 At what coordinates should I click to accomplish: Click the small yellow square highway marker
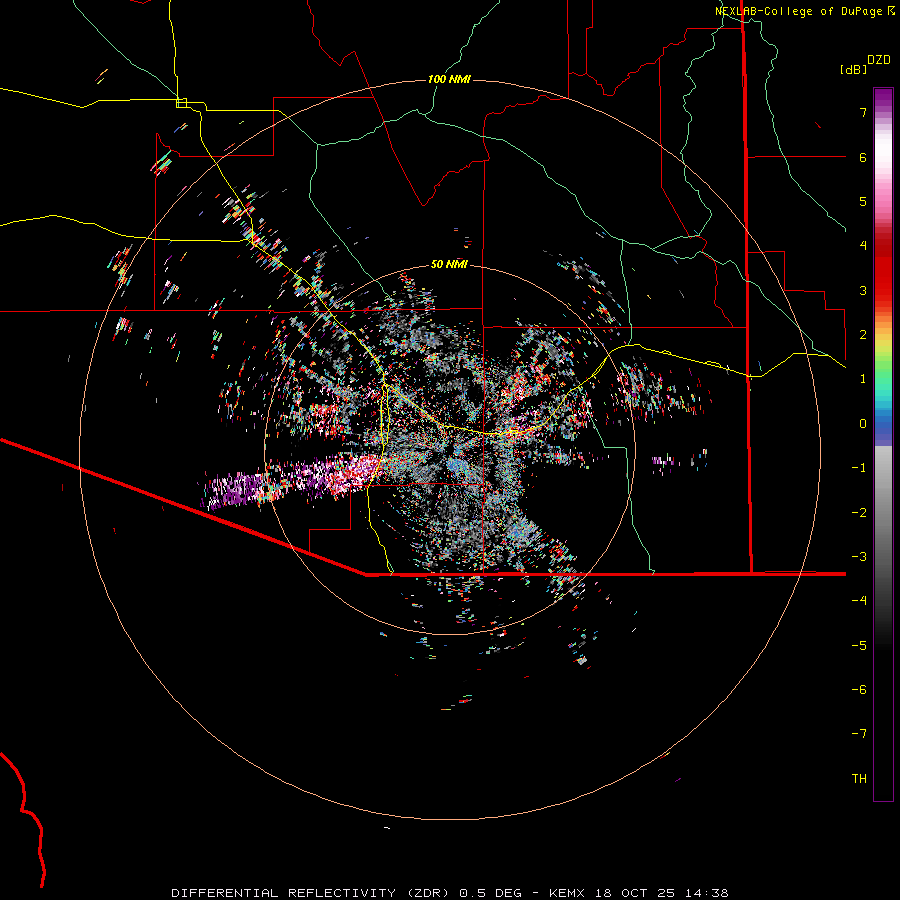[x=182, y=103]
